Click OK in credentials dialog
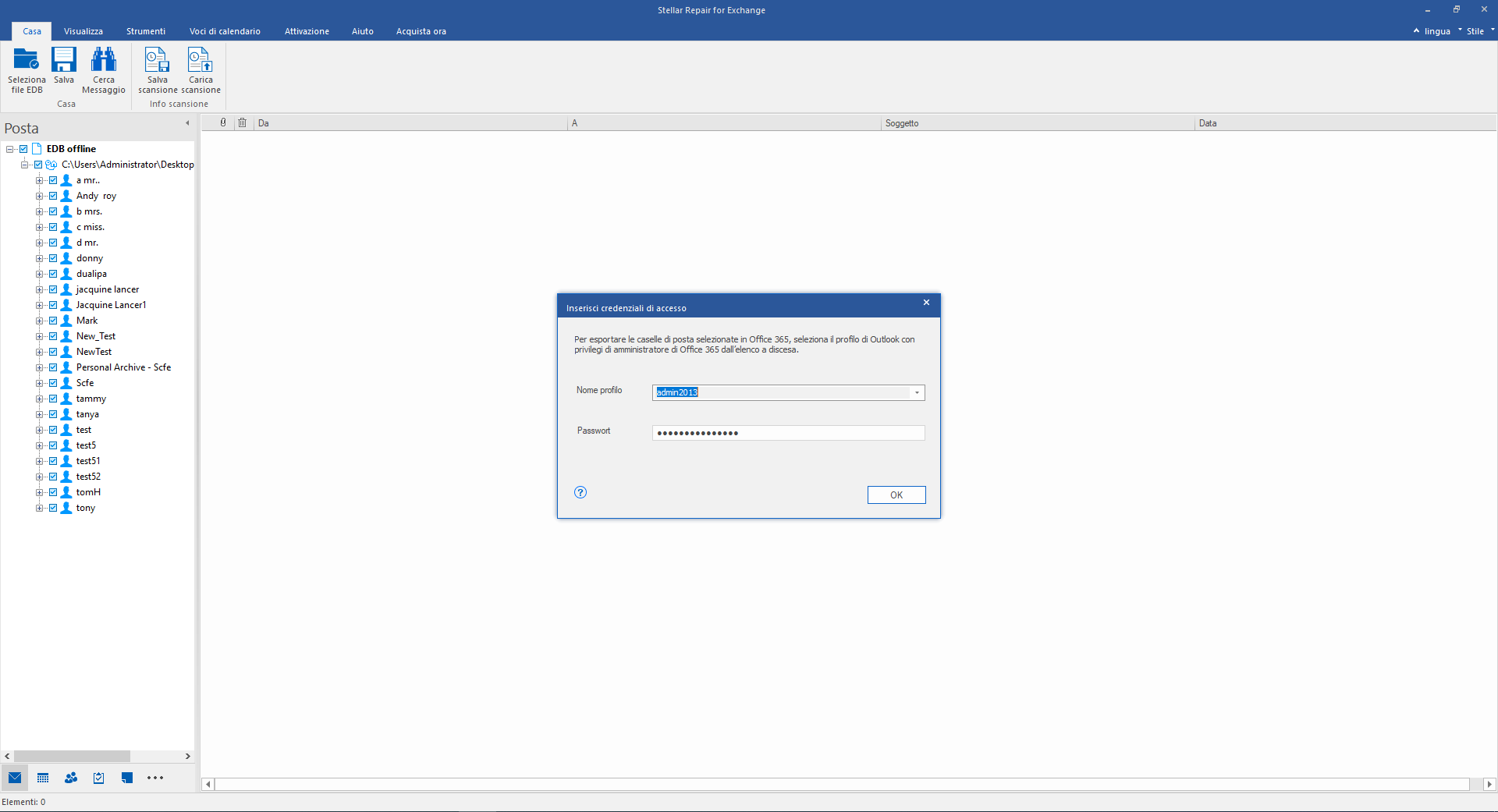The image size is (1498, 812). (896, 495)
